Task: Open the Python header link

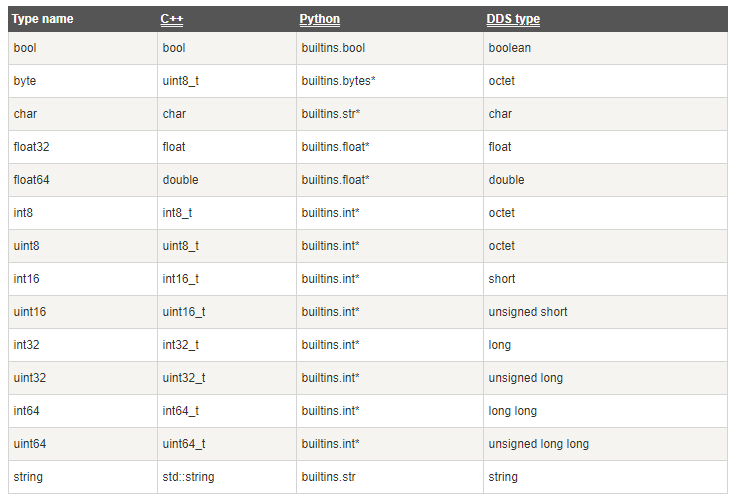Action: [320, 19]
